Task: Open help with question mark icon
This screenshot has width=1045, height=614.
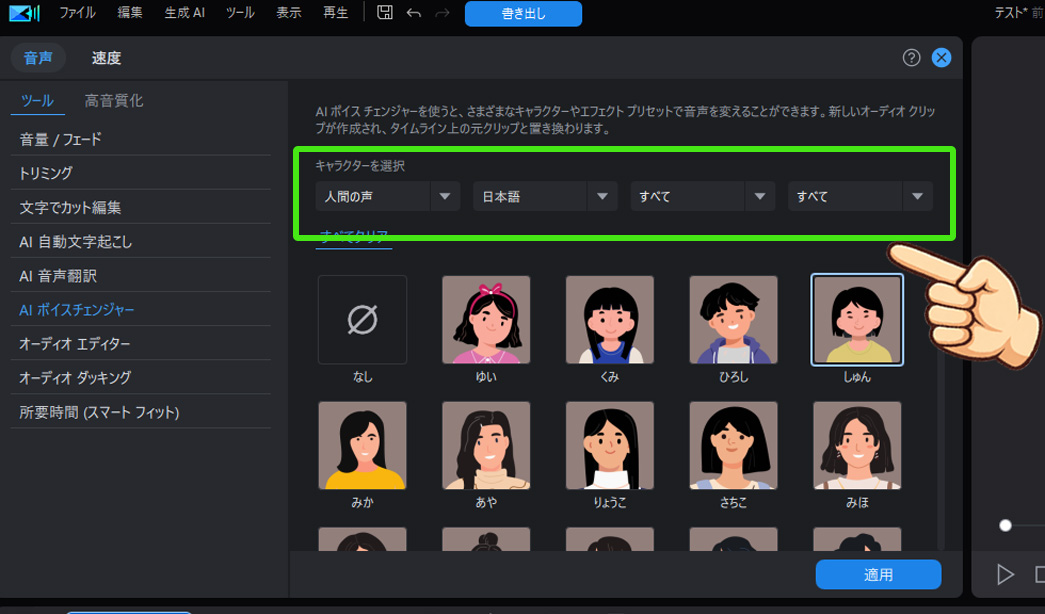Action: (911, 58)
